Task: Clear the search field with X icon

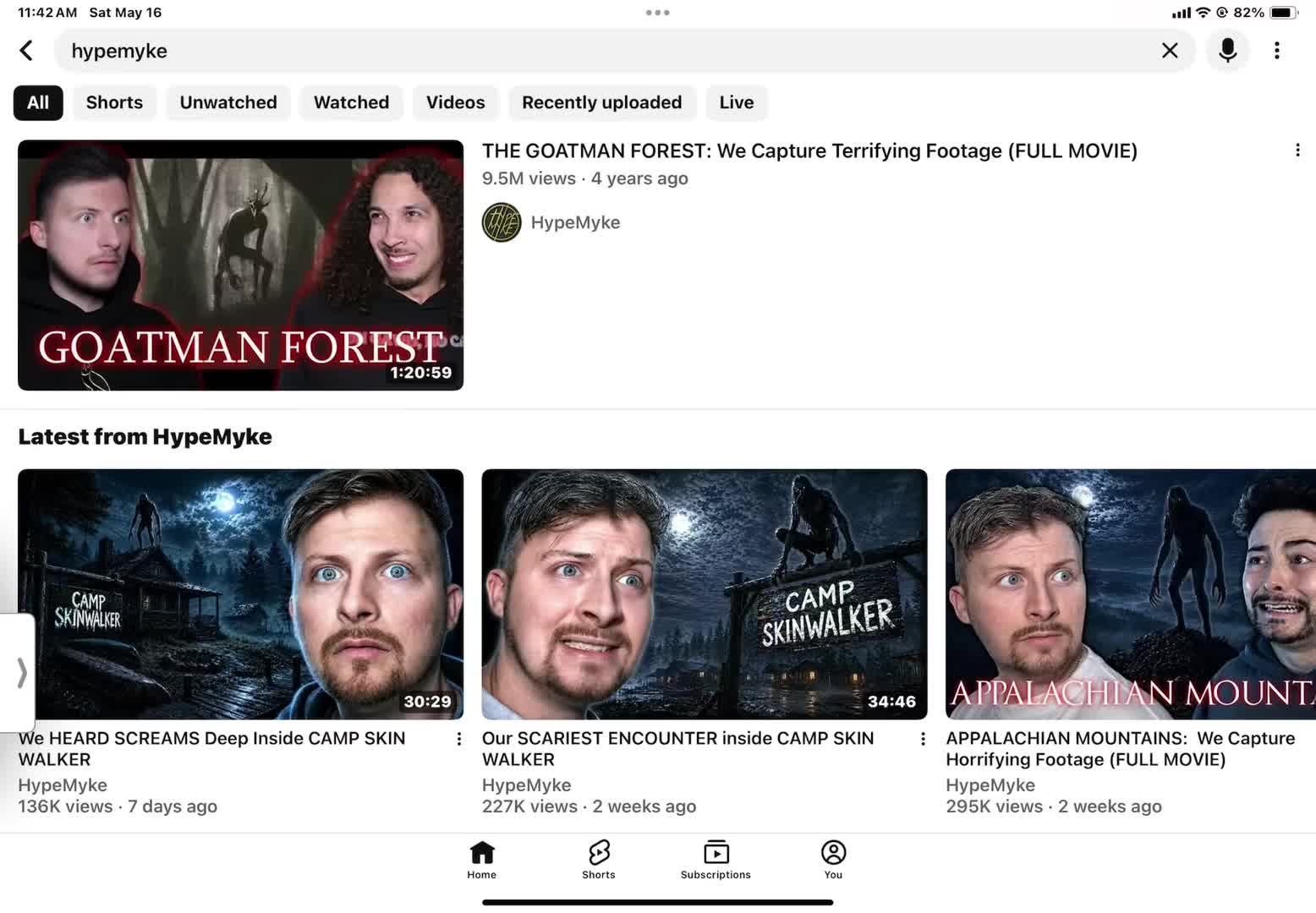Action: [1170, 51]
